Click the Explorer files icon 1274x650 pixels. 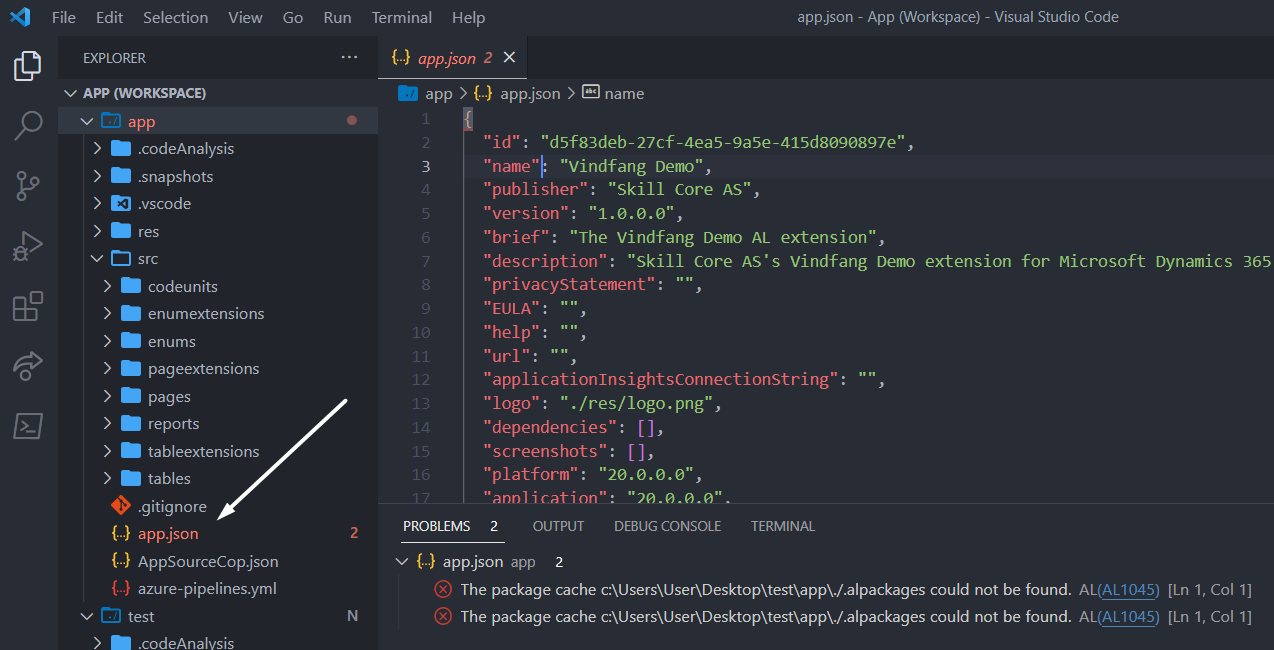pyautogui.click(x=28, y=67)
